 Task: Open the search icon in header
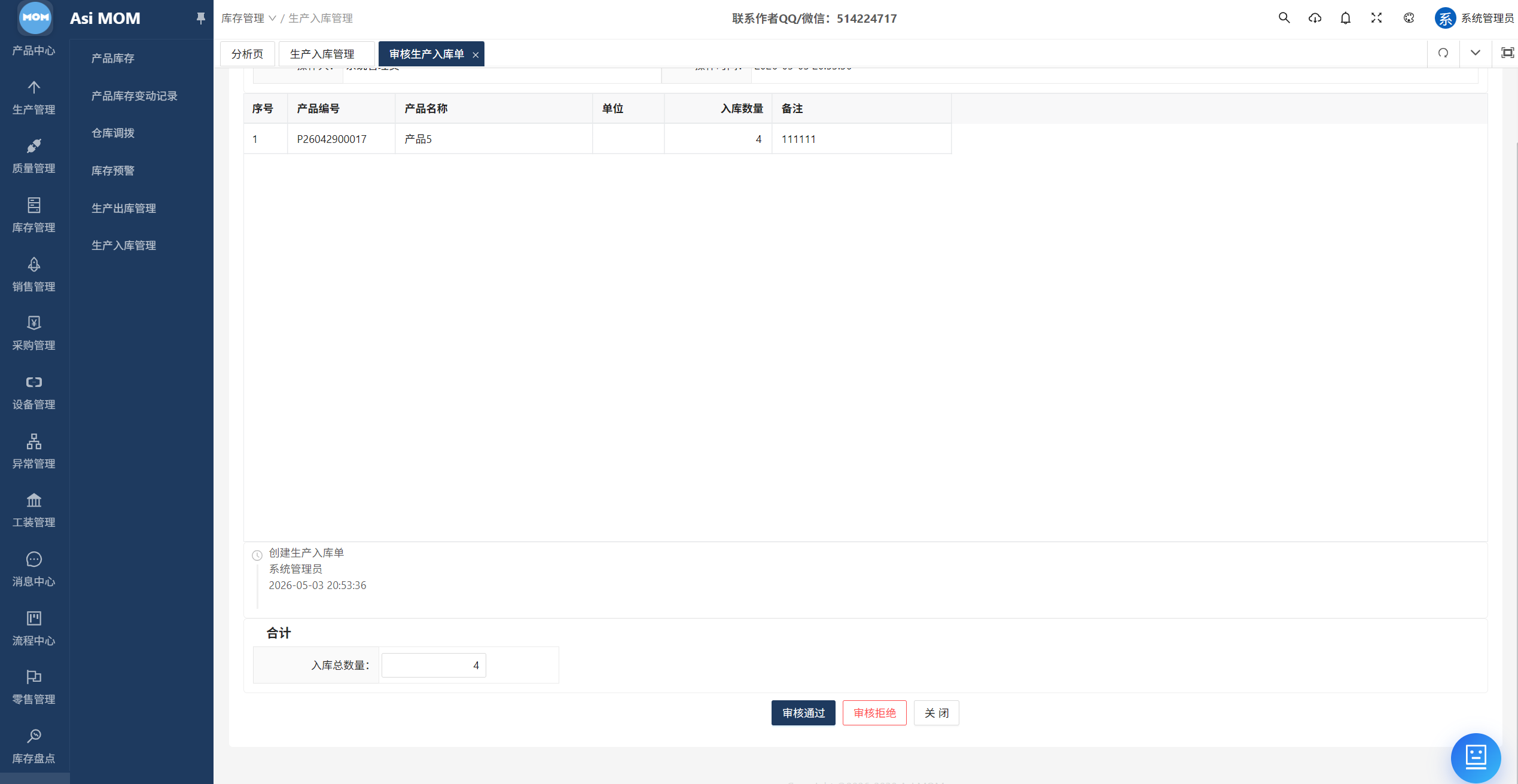coord(1284,18)
